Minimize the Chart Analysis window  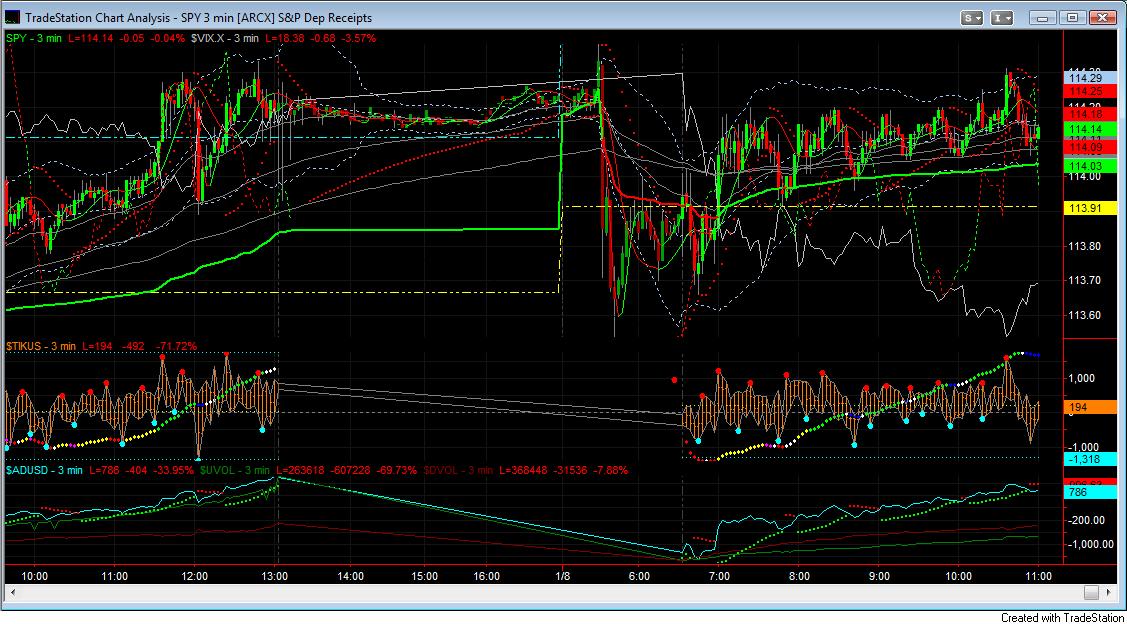click(1044, 18)
